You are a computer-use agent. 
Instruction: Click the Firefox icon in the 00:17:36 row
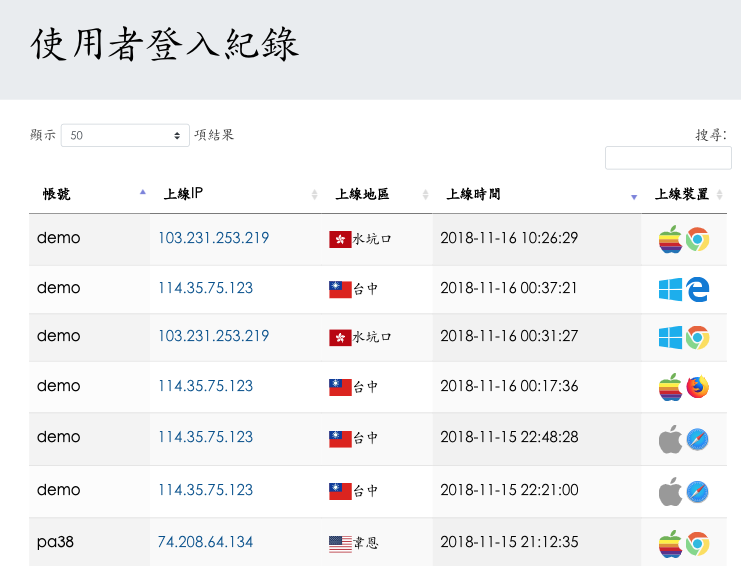click(698, 387)
